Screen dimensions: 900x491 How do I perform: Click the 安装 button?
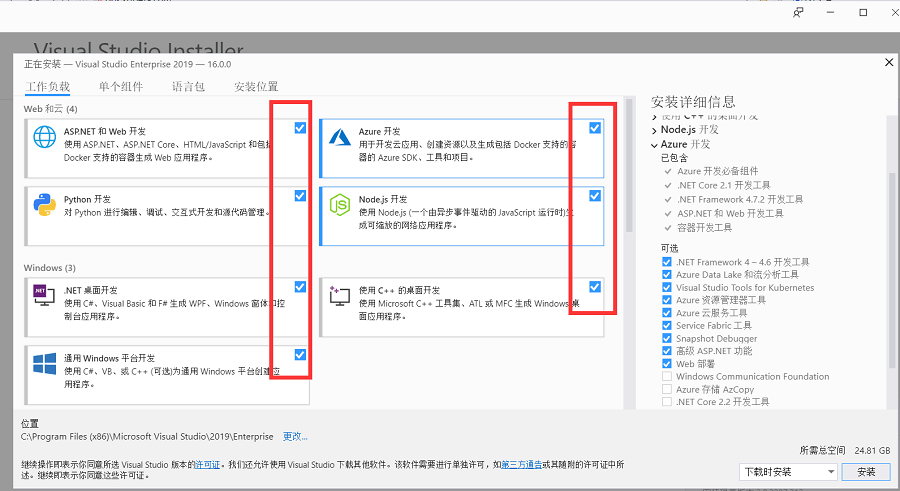[866, 472]
